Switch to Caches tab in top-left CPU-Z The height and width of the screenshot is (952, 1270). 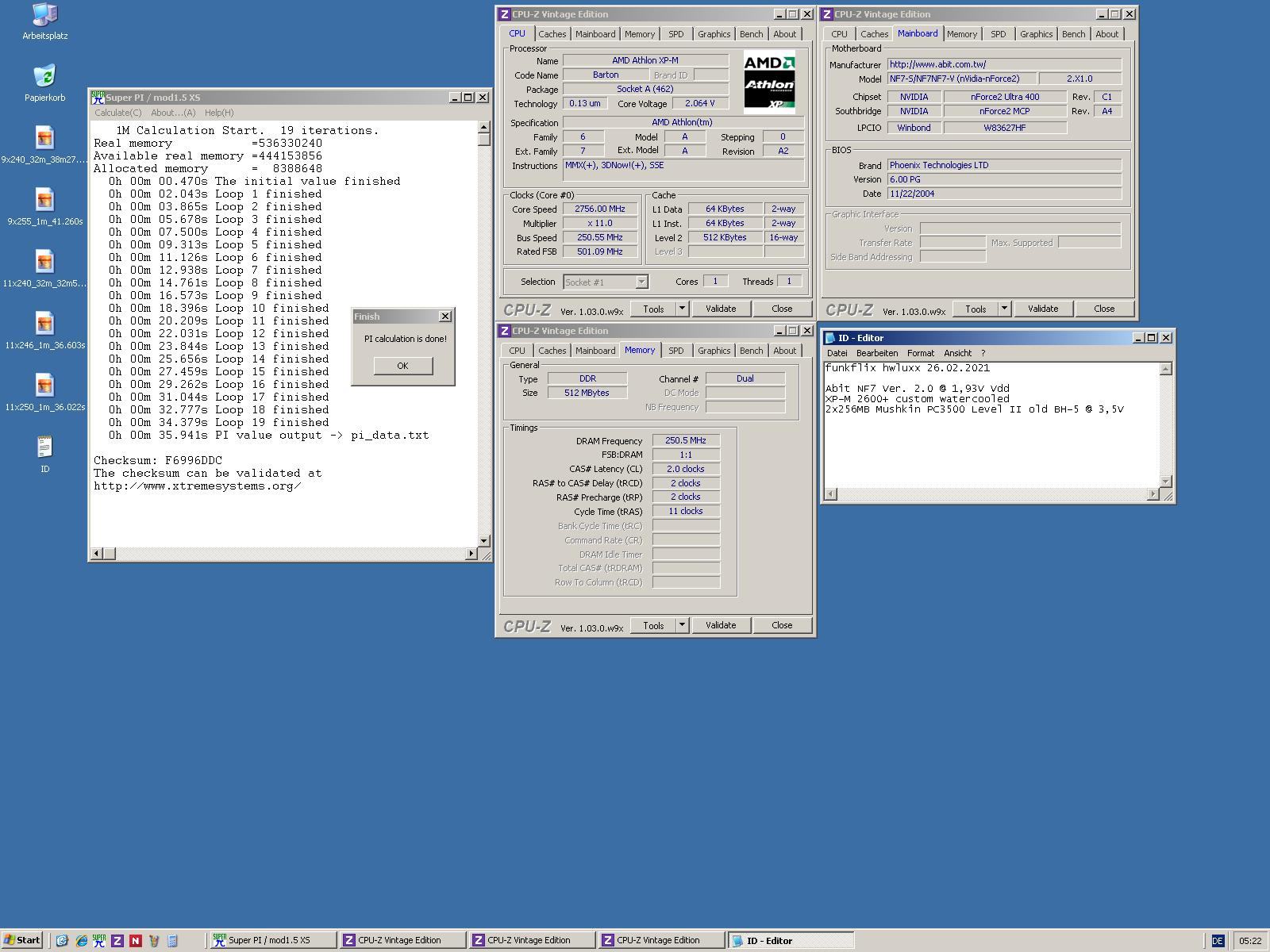(552, 34)
